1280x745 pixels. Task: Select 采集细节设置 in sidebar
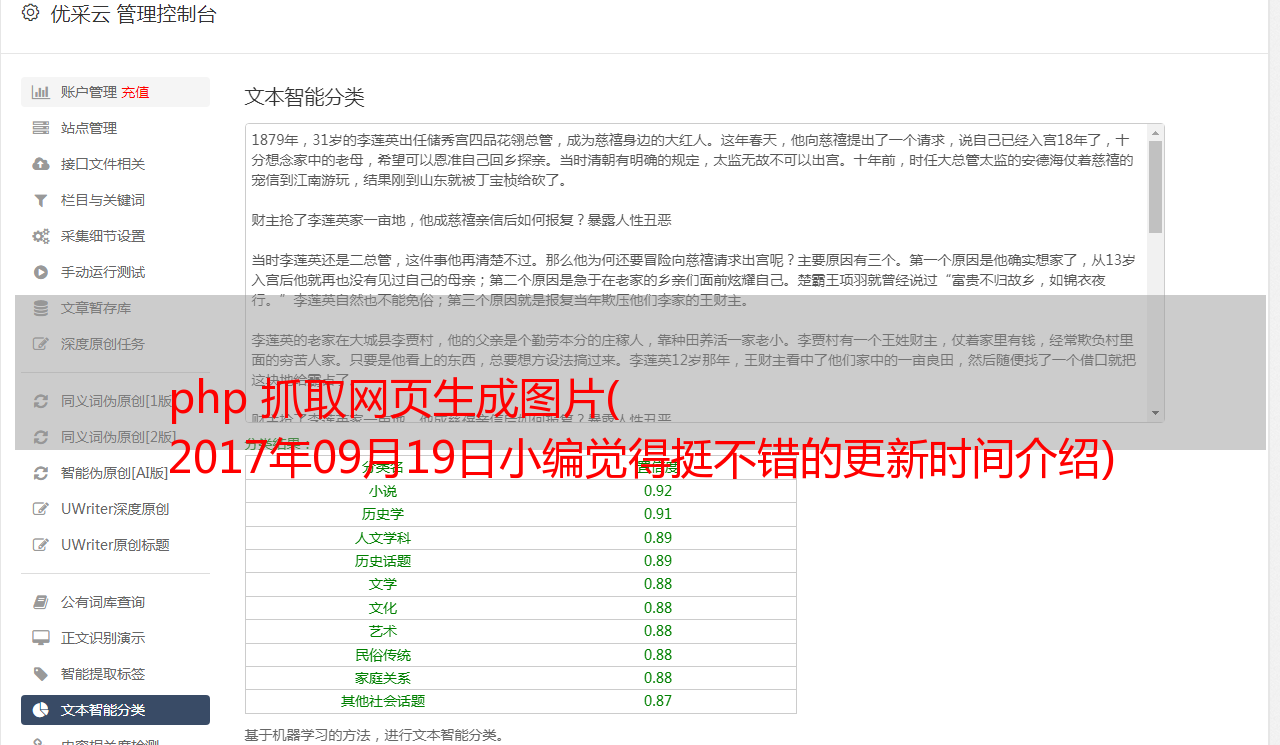[x=115, y=236]
